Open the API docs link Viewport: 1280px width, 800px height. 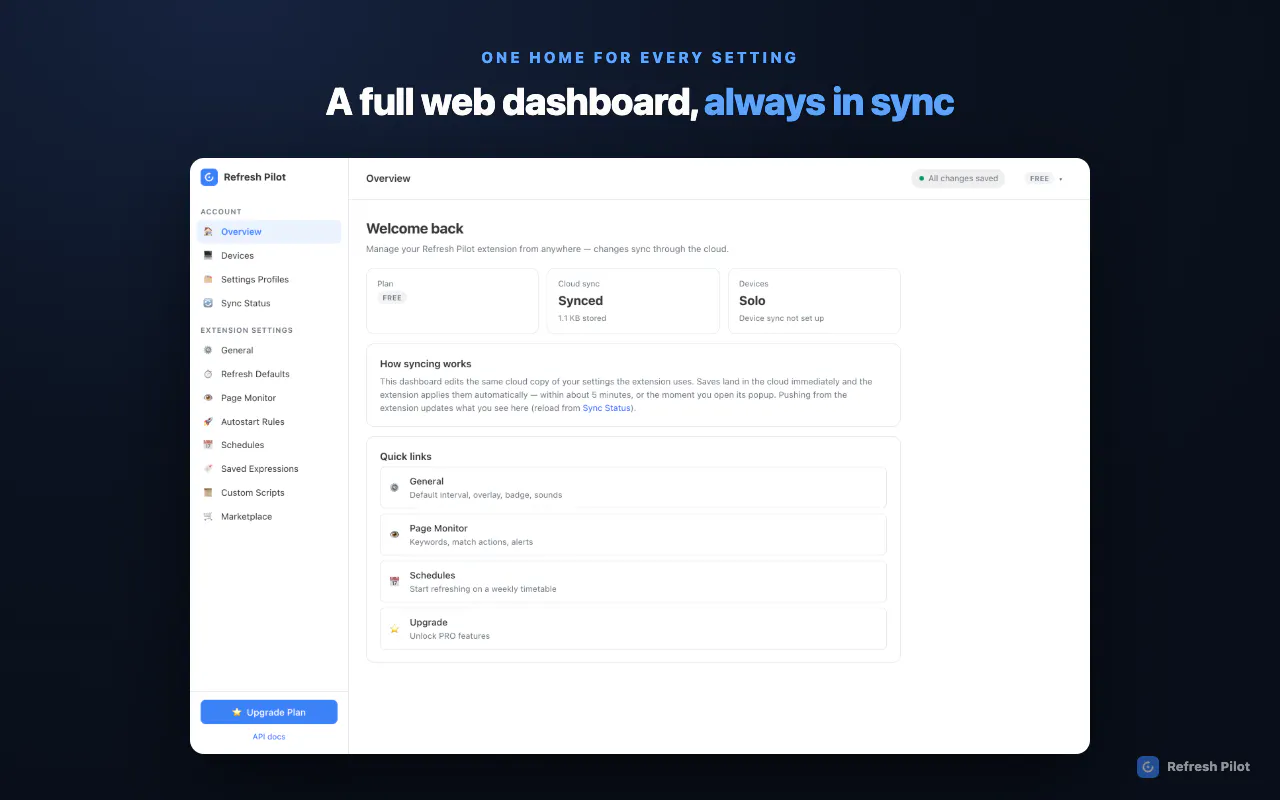coord(269,737)
